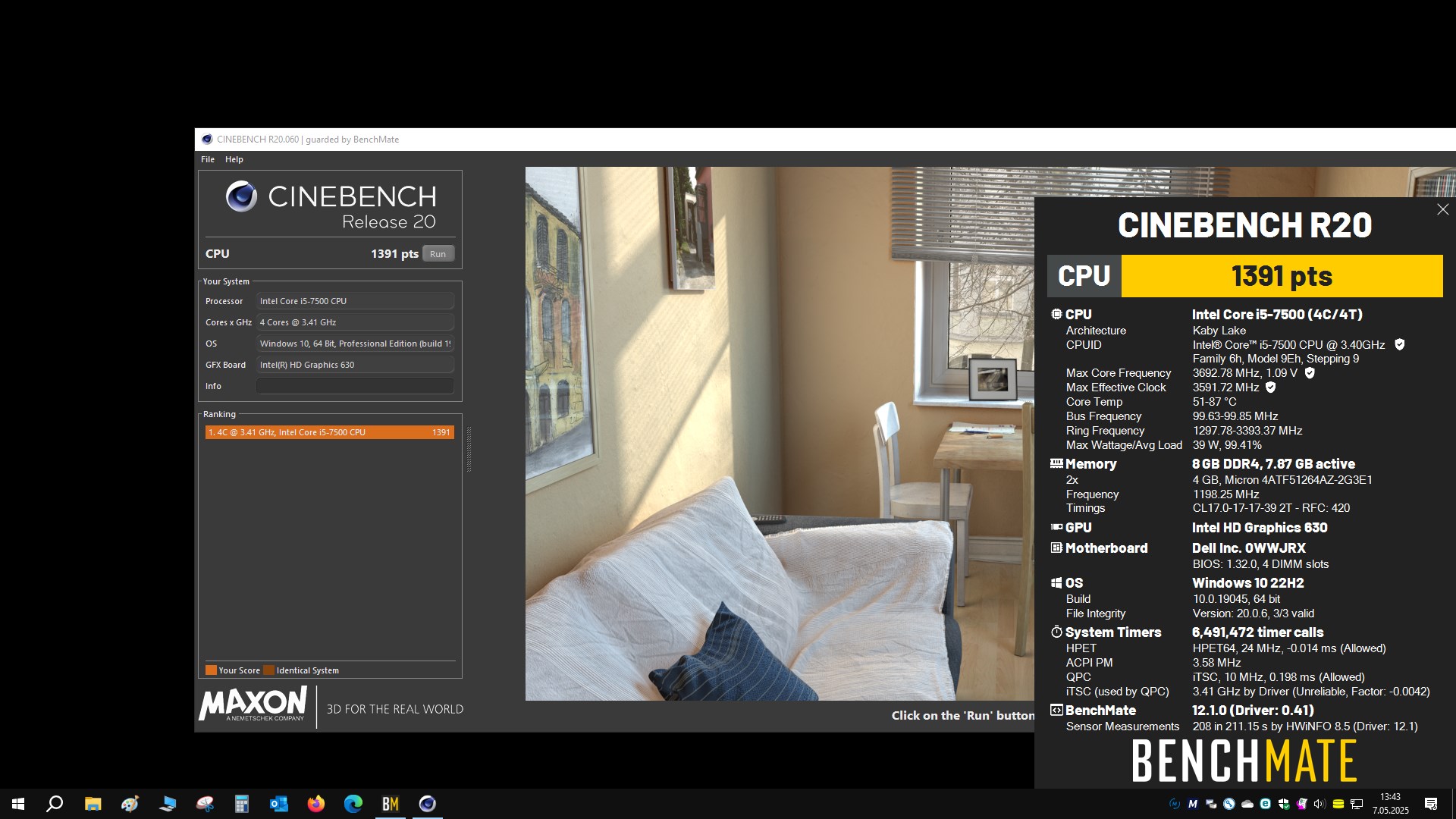Click the verified shield beside the CPUID value
The image size is (1456, 819).
[1400, 344]
